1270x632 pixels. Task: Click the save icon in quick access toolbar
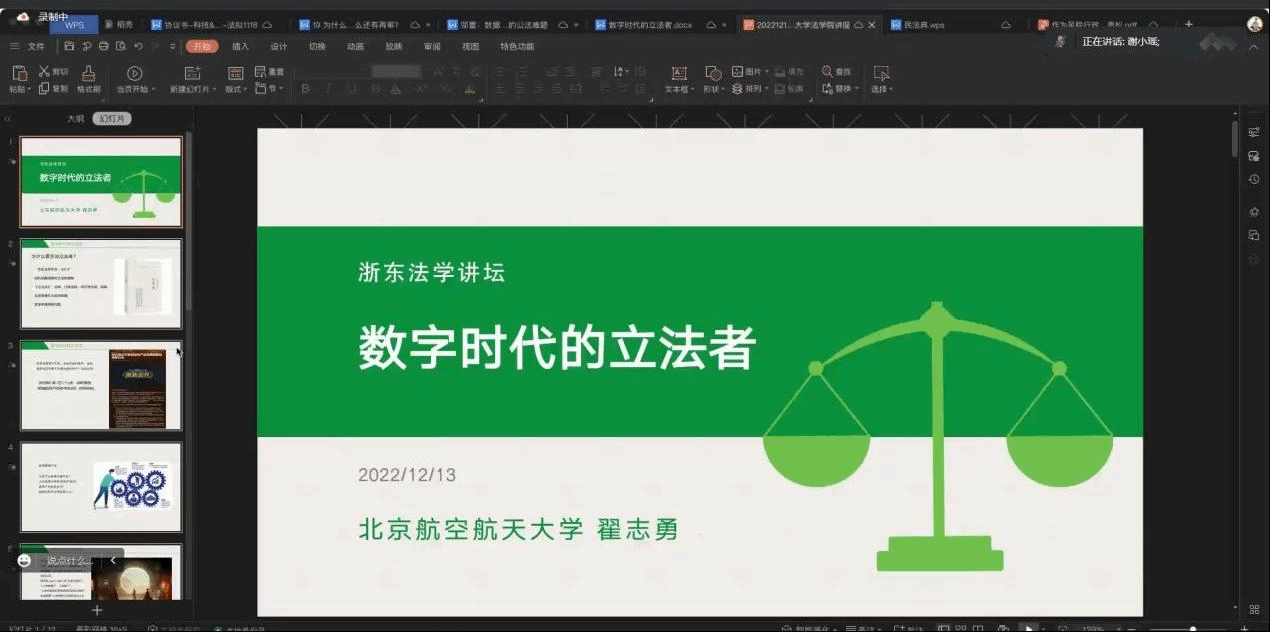(x=70, y=46)
